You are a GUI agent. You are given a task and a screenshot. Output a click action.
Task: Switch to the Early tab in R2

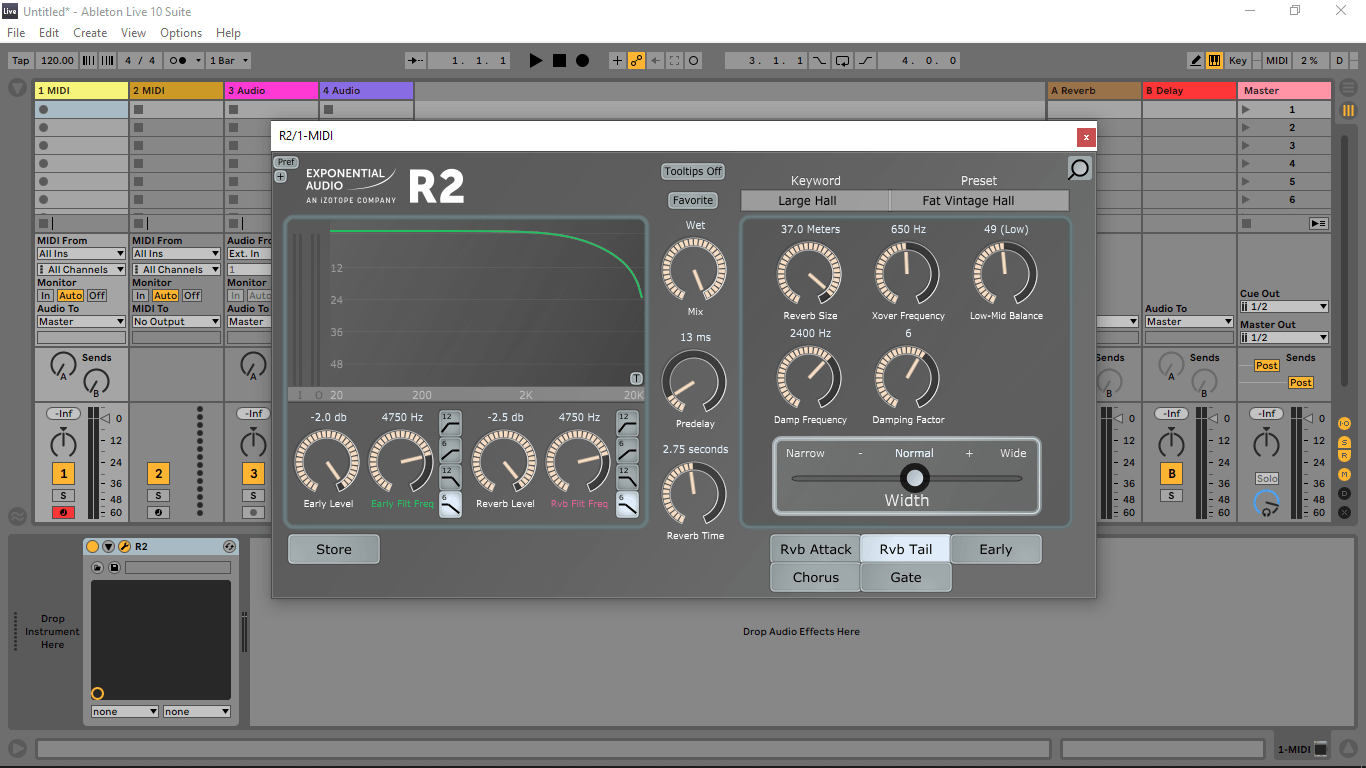996,549
